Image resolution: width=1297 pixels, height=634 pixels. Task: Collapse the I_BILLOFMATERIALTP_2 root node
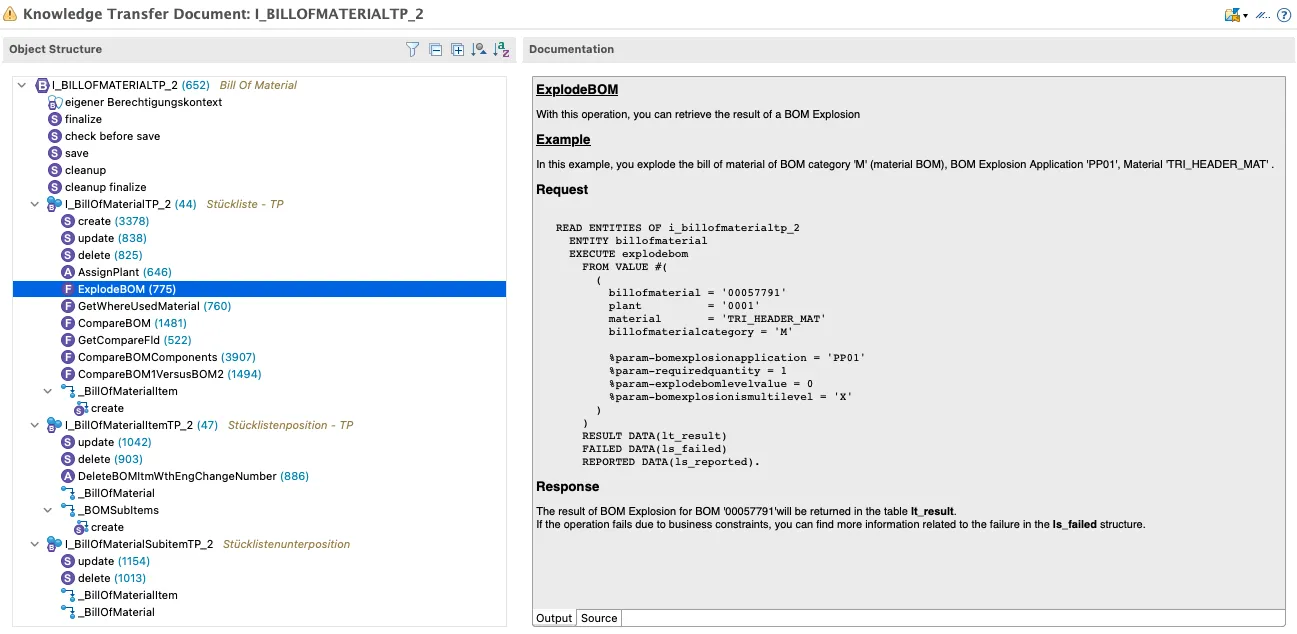coord(22,85)
